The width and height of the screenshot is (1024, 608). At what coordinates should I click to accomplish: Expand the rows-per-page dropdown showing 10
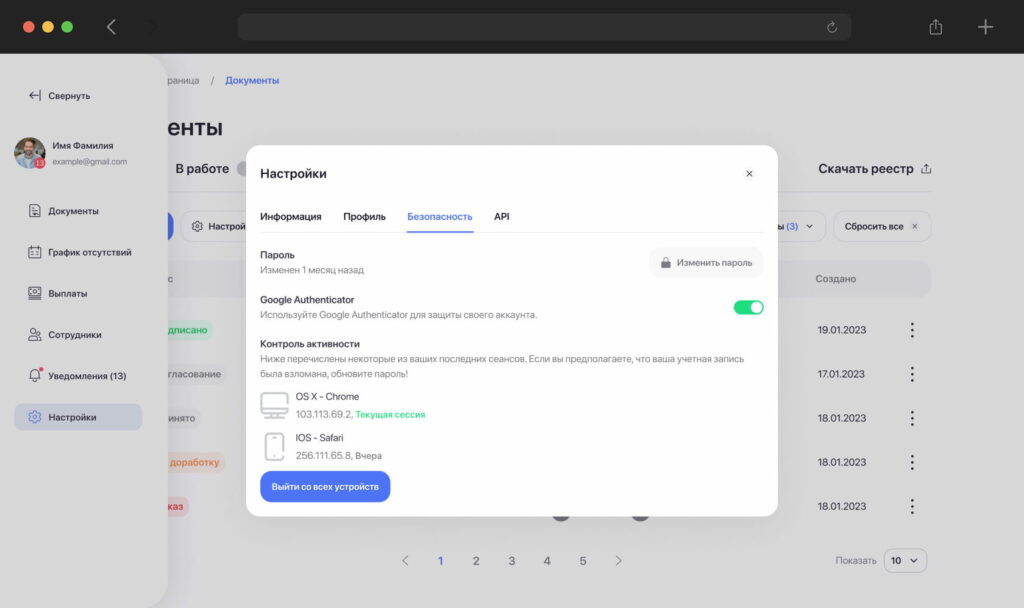[x=907, y=560]
